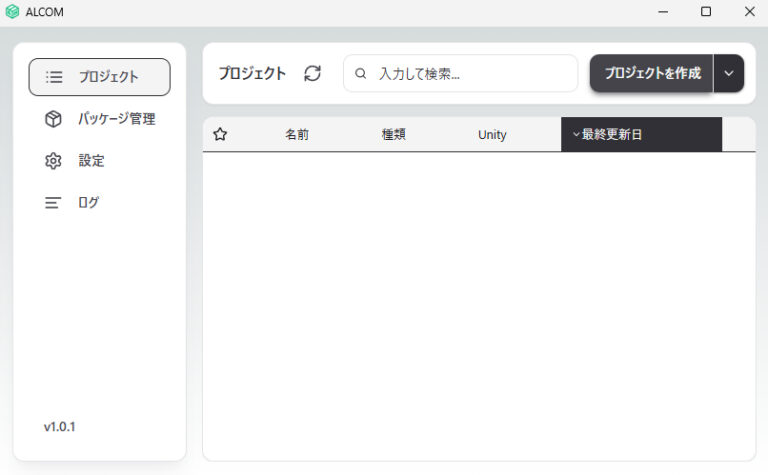Go to the 設定 page label
The image size is (768, 475).
pyautogui.click(x=92, y=161)
